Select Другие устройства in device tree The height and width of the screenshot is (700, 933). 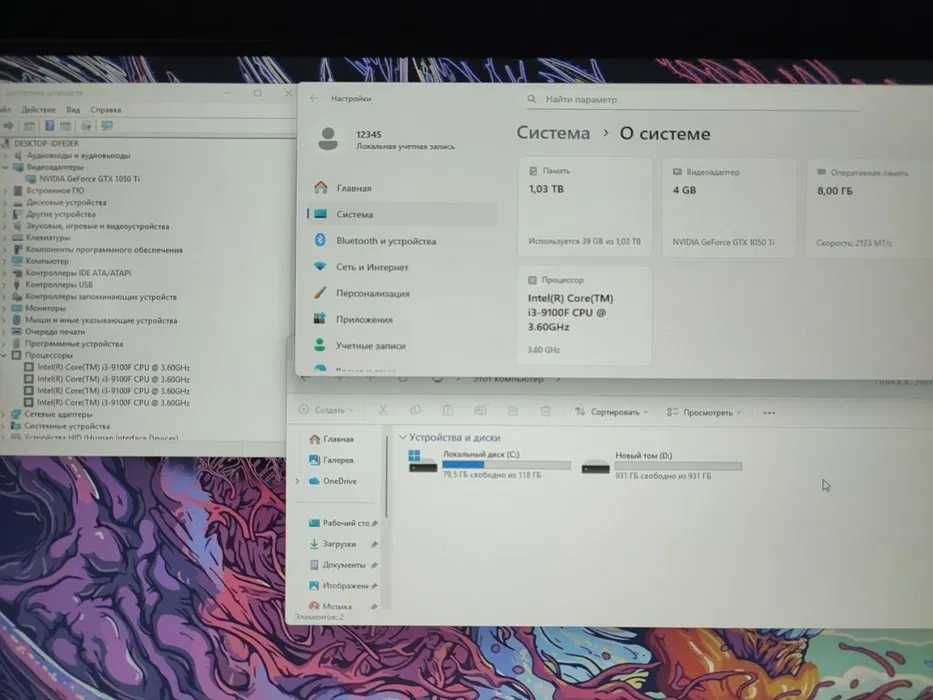click(x=61, y=214)
